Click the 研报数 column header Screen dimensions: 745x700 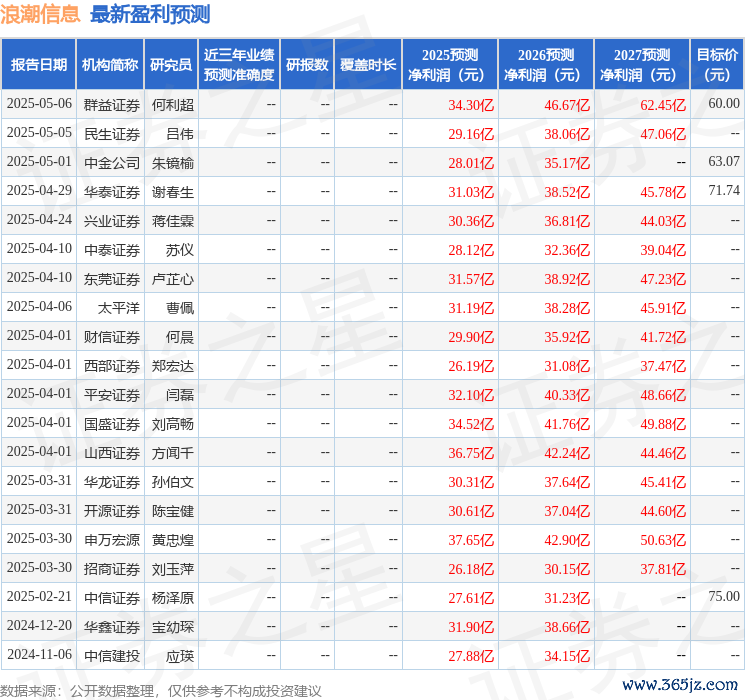[x=307, y=65]
